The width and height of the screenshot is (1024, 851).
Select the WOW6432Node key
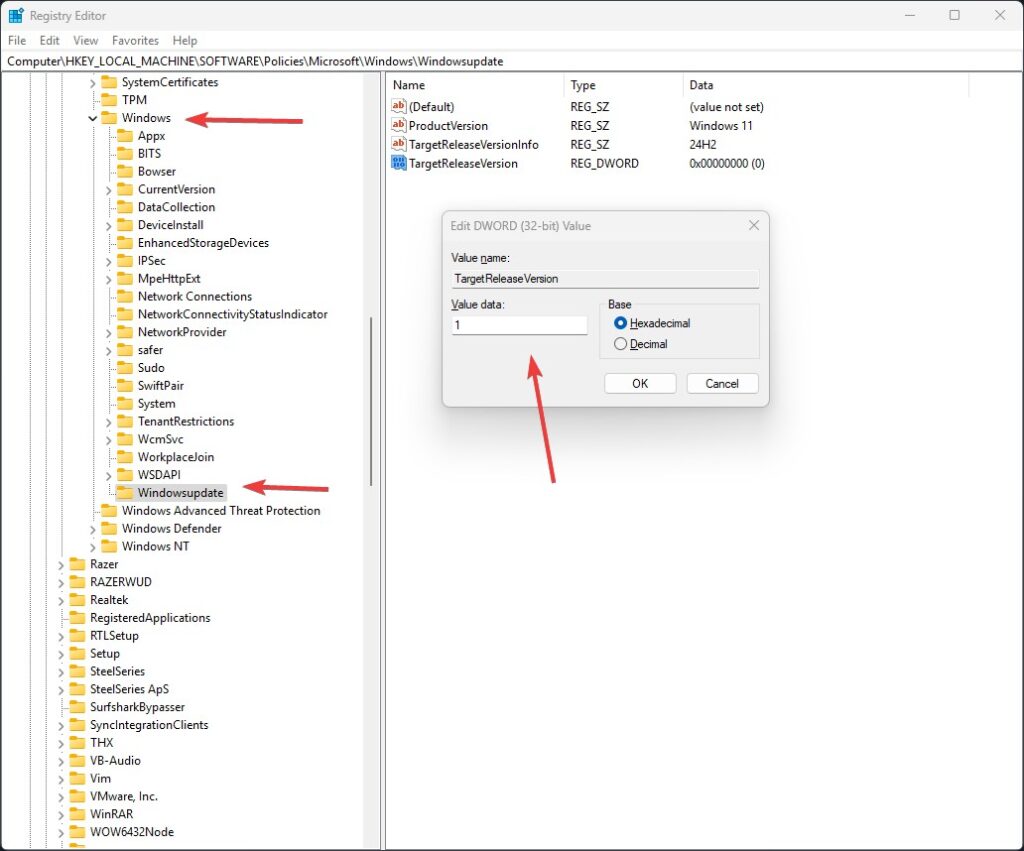click(x=132, y=831)
